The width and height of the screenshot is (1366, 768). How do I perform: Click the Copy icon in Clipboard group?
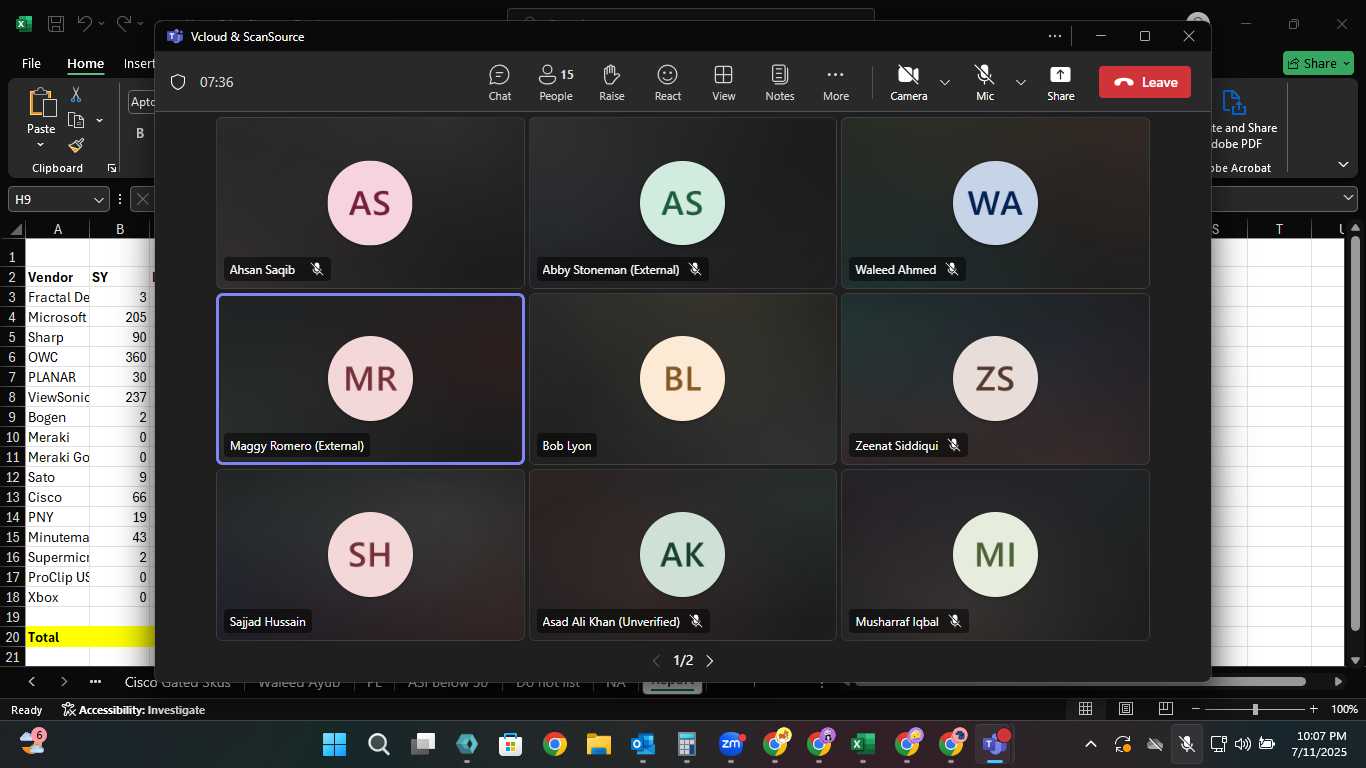tap(76, 120)
